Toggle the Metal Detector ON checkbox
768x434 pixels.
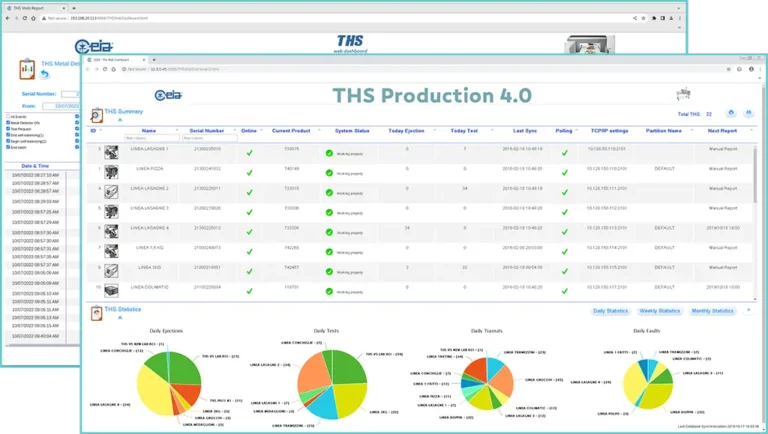(8, 122)
